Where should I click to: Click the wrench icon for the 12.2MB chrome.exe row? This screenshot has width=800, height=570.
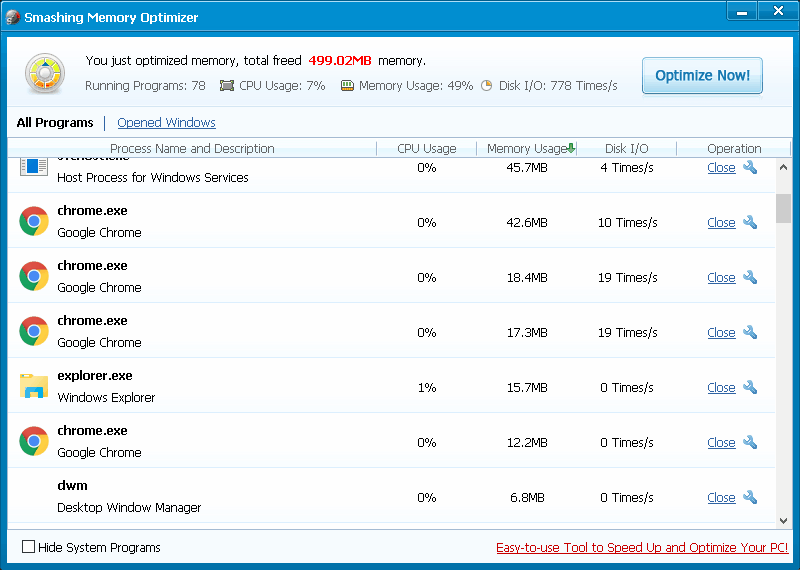(749, 442)
